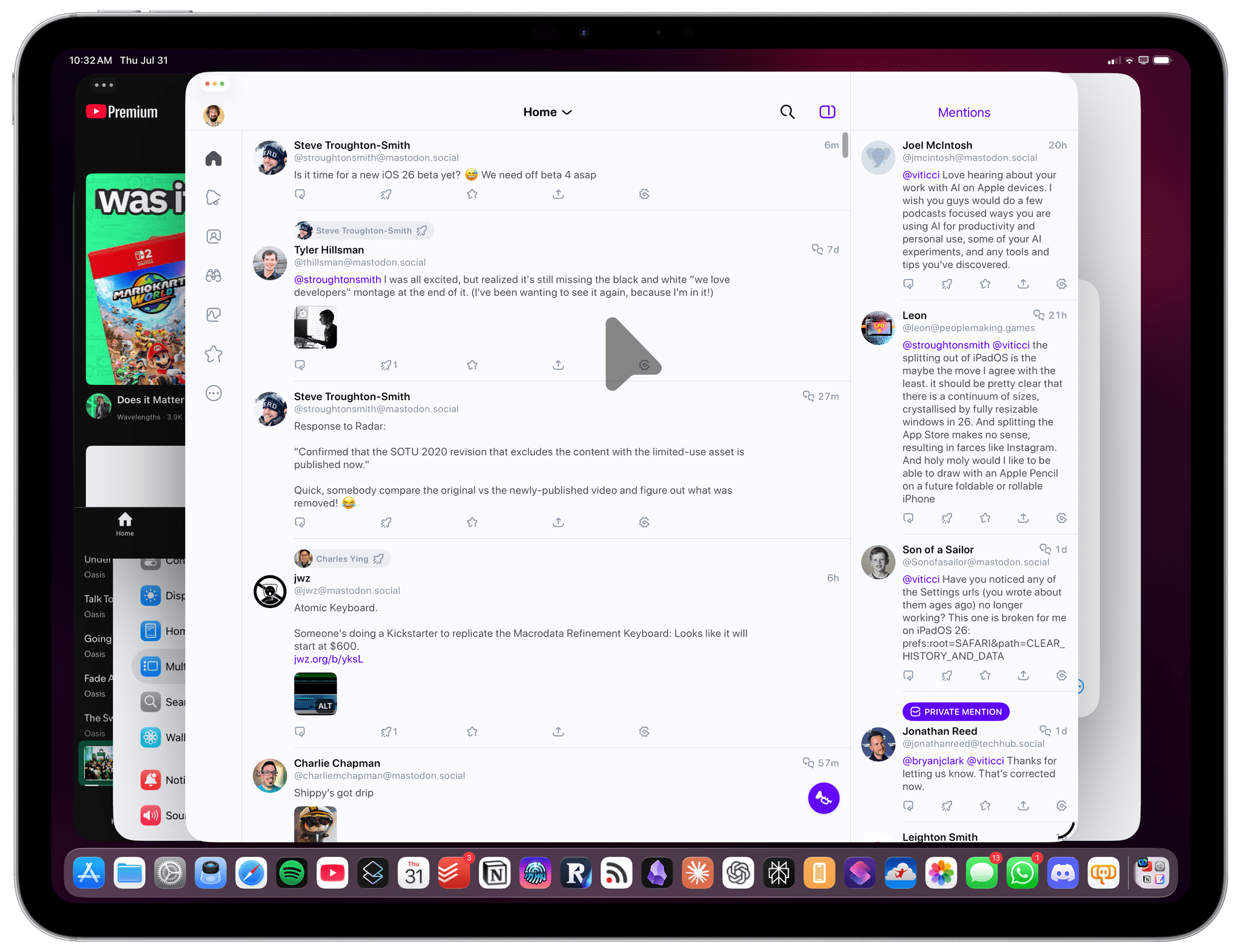Favorite Joel McIntosh's mention
This screenshot has height=952, width=1242.
pos(985,284)
